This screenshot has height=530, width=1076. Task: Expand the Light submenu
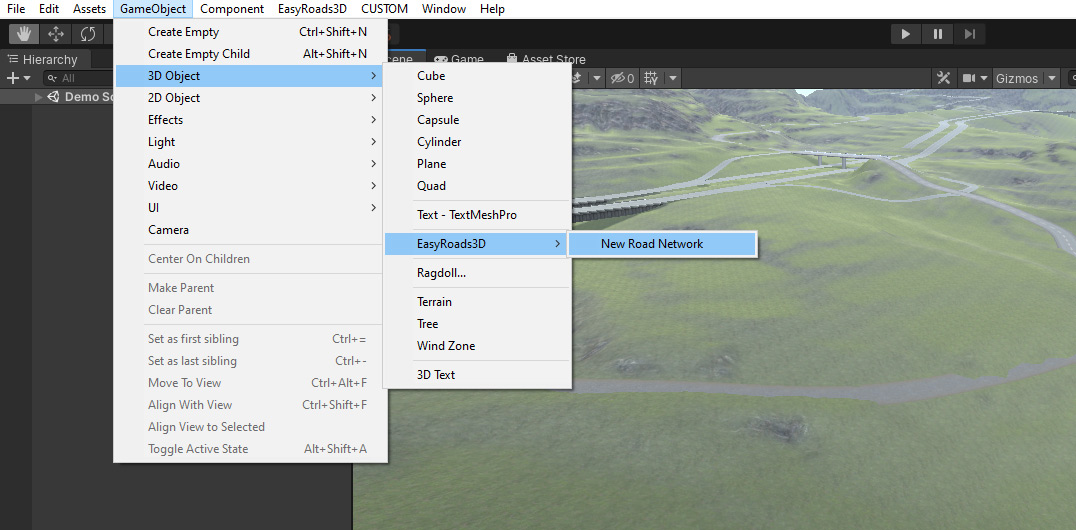click(250, 141)
